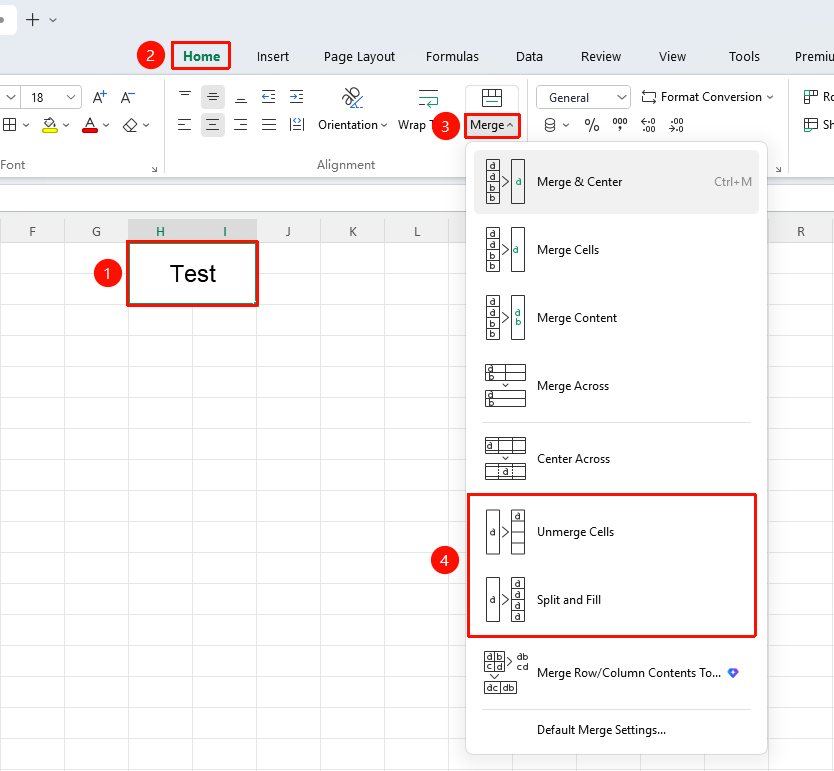
Task: Open the Page Layout tab
Action: (360, 56)
